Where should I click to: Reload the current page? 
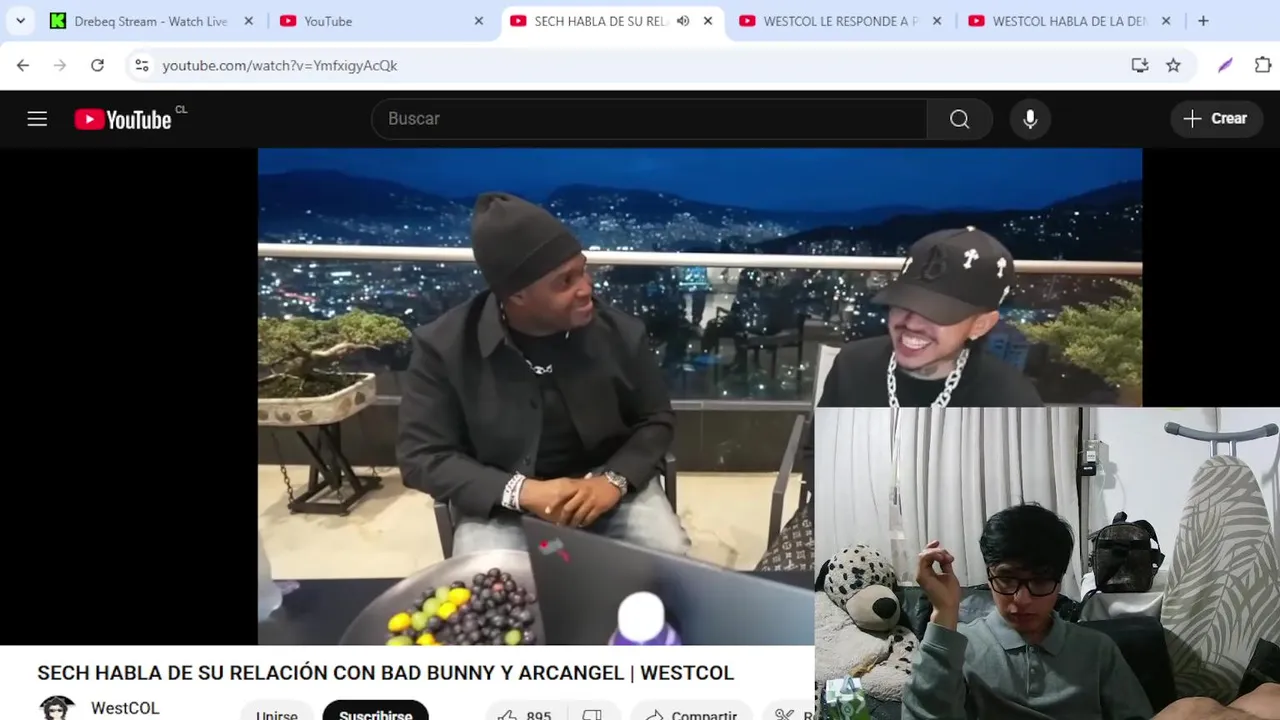pos(97,65)
